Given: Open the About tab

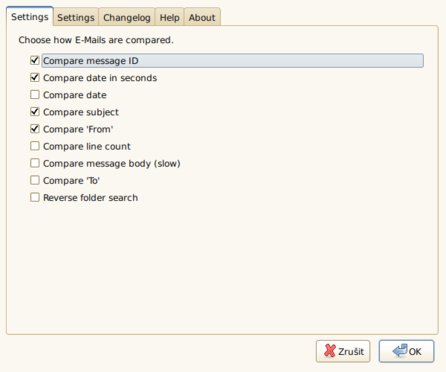Looking at the screenshot, I should (x=202, y=17).
